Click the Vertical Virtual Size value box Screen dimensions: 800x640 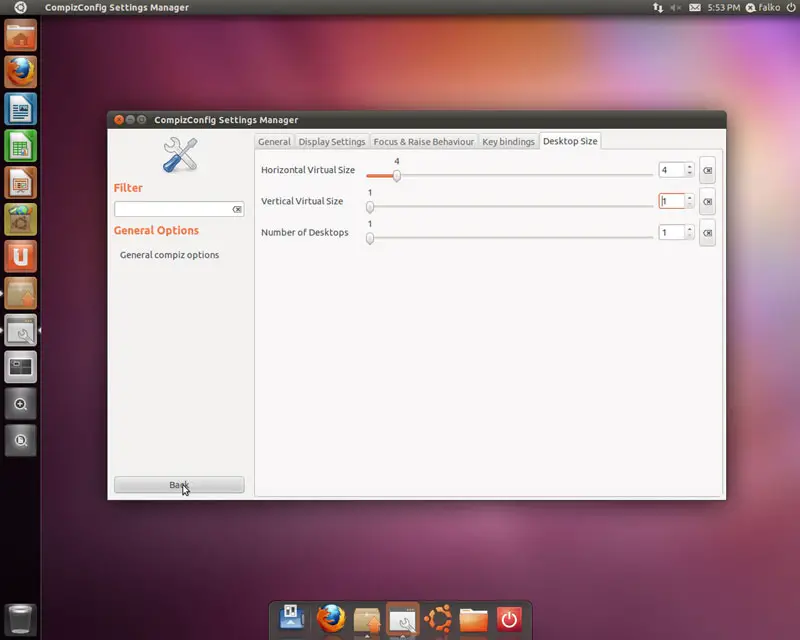(671, 201)
